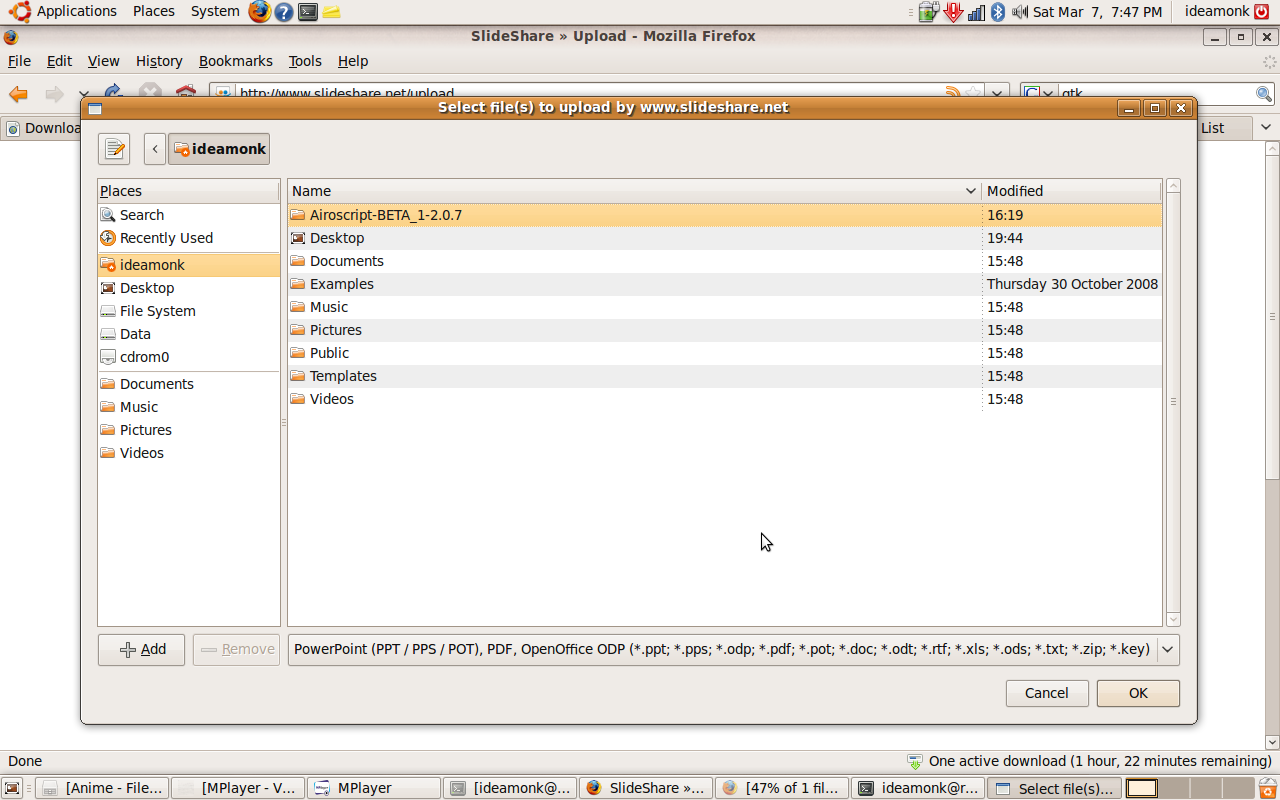The height and width of the screenshot is (800, 1280).
Task: Click the battery status tray icon
Action: pos(929,12)
